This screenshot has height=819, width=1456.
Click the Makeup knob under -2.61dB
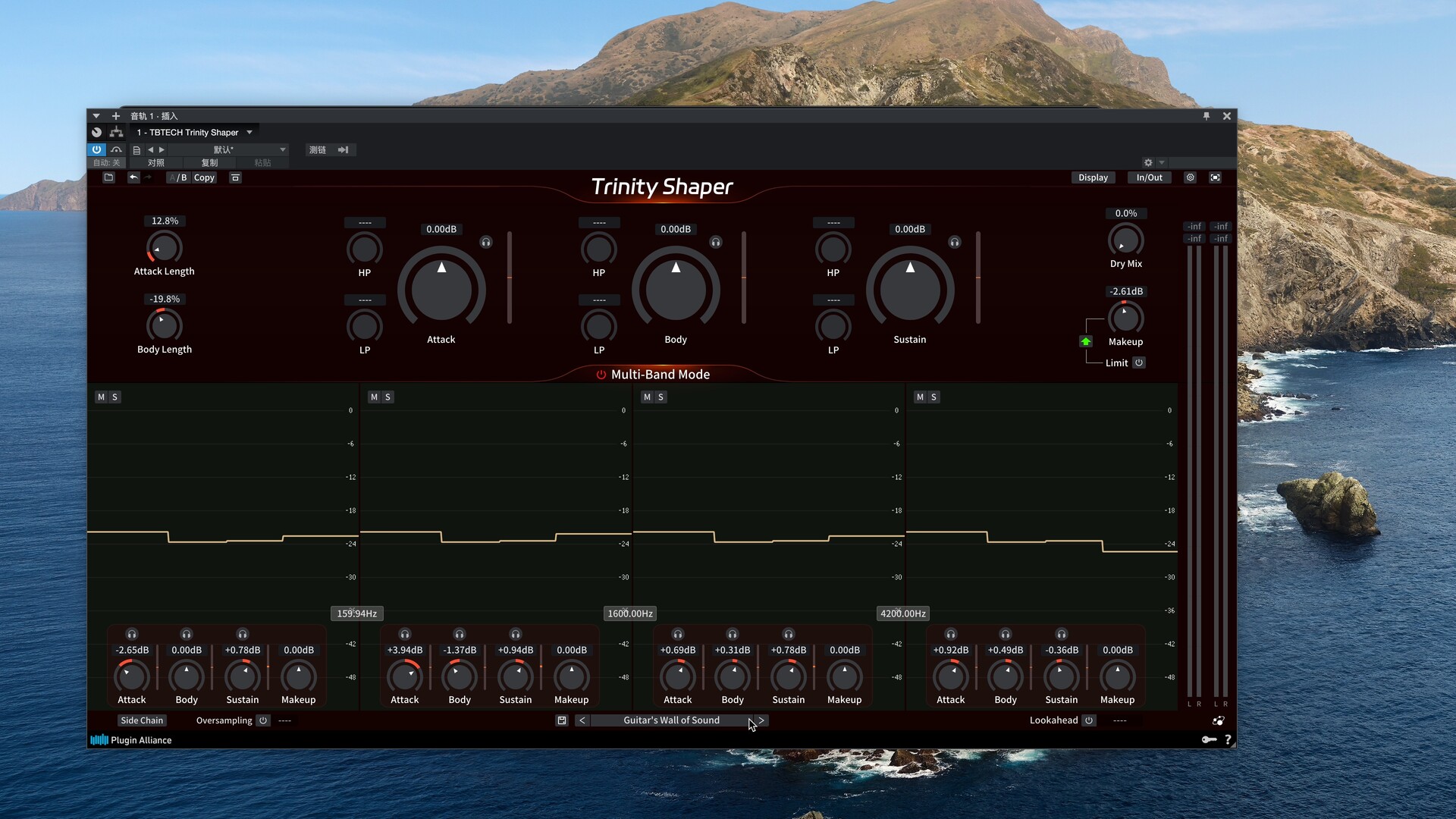pyautogui.click(x=1126, y=318)
